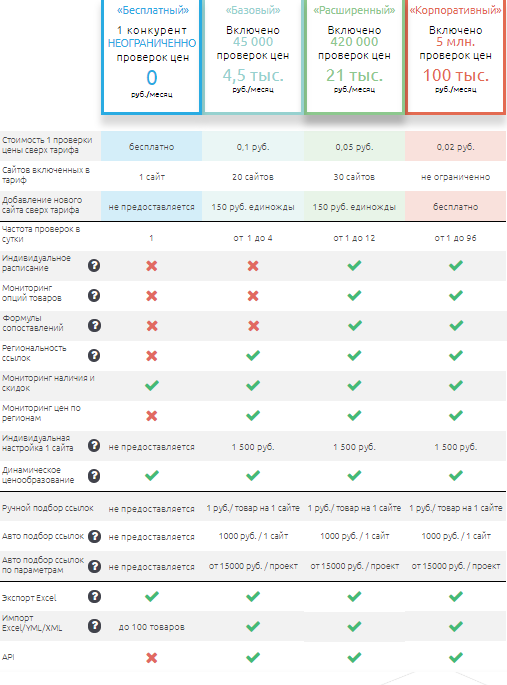Select the «Расширенный» tariff card
This screenshot has width=507, height=685.
pos(354,57)
